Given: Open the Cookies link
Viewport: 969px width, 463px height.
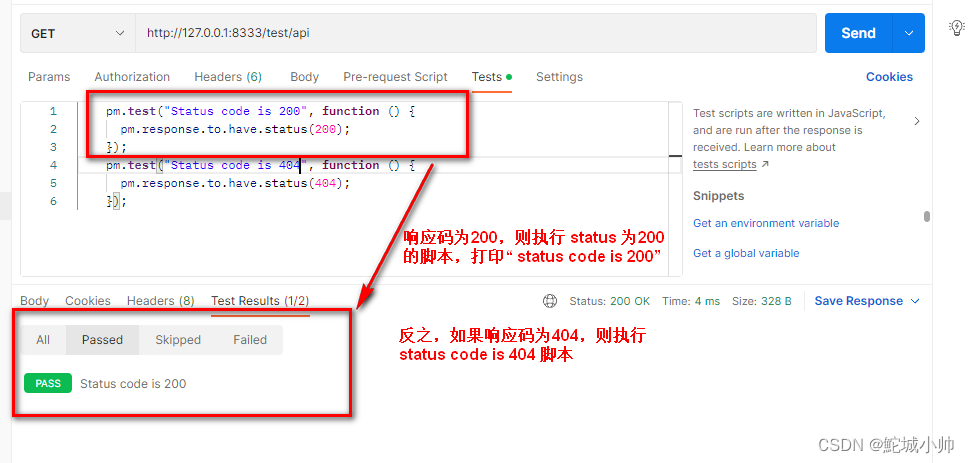Looking at the screenshot, I should click(x=889, y=77).
